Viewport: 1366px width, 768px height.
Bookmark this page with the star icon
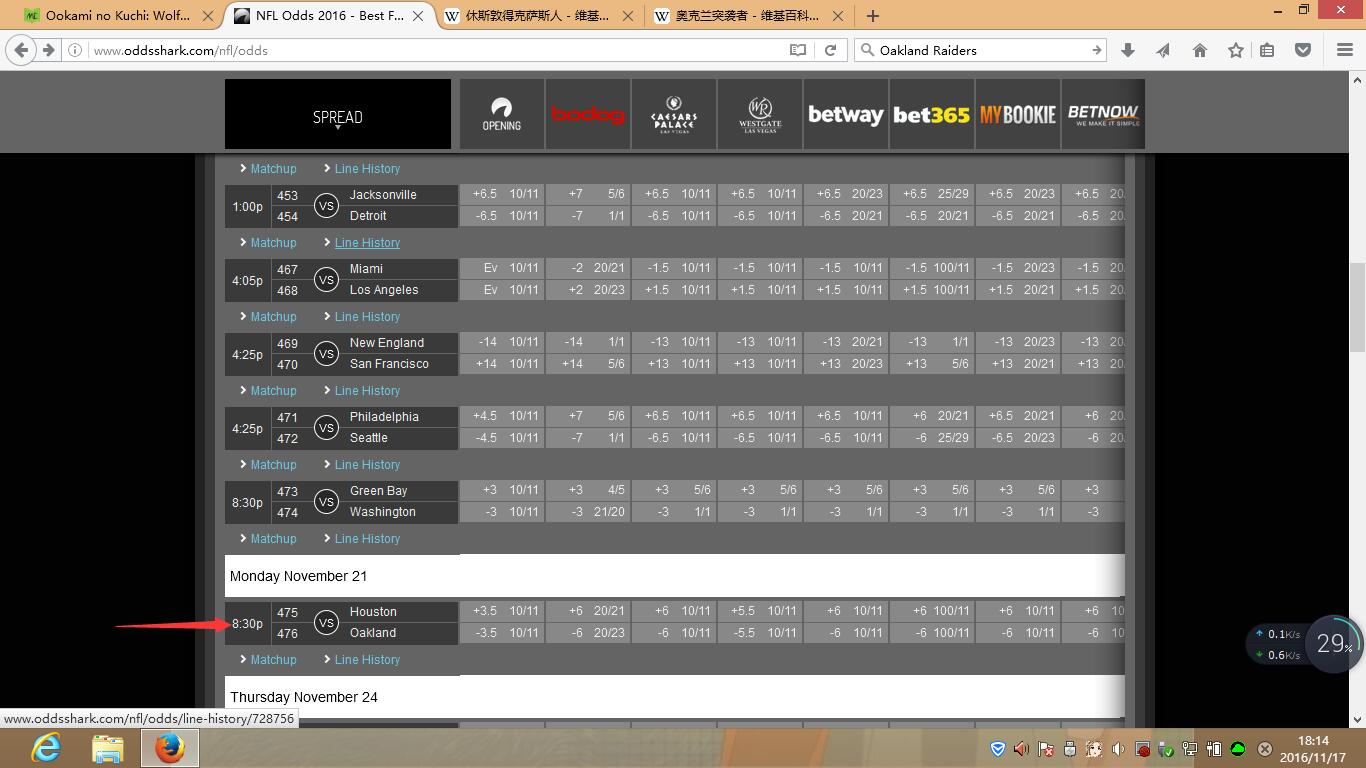click(1236, 50)
